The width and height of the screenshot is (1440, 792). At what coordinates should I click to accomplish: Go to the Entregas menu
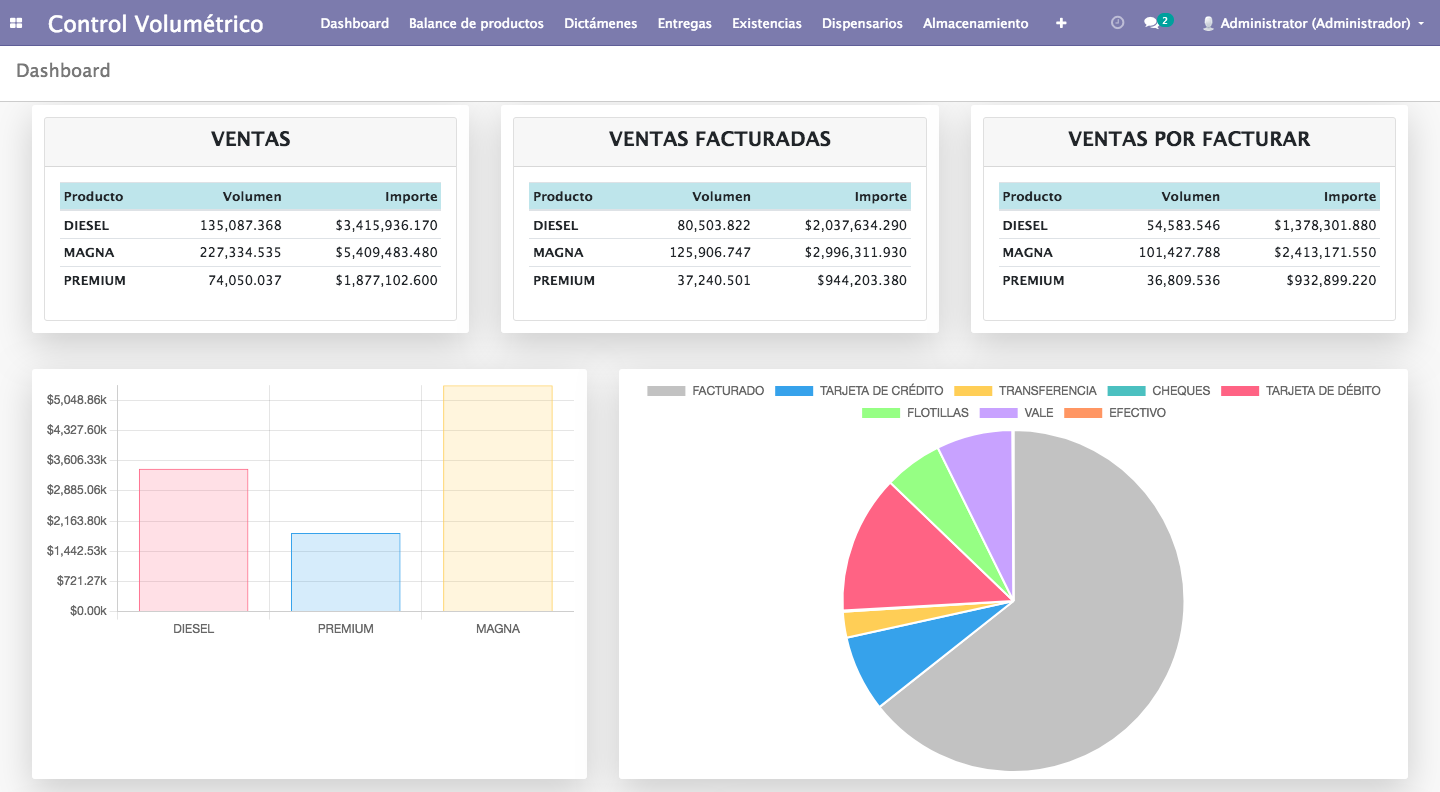click(684, 23)
